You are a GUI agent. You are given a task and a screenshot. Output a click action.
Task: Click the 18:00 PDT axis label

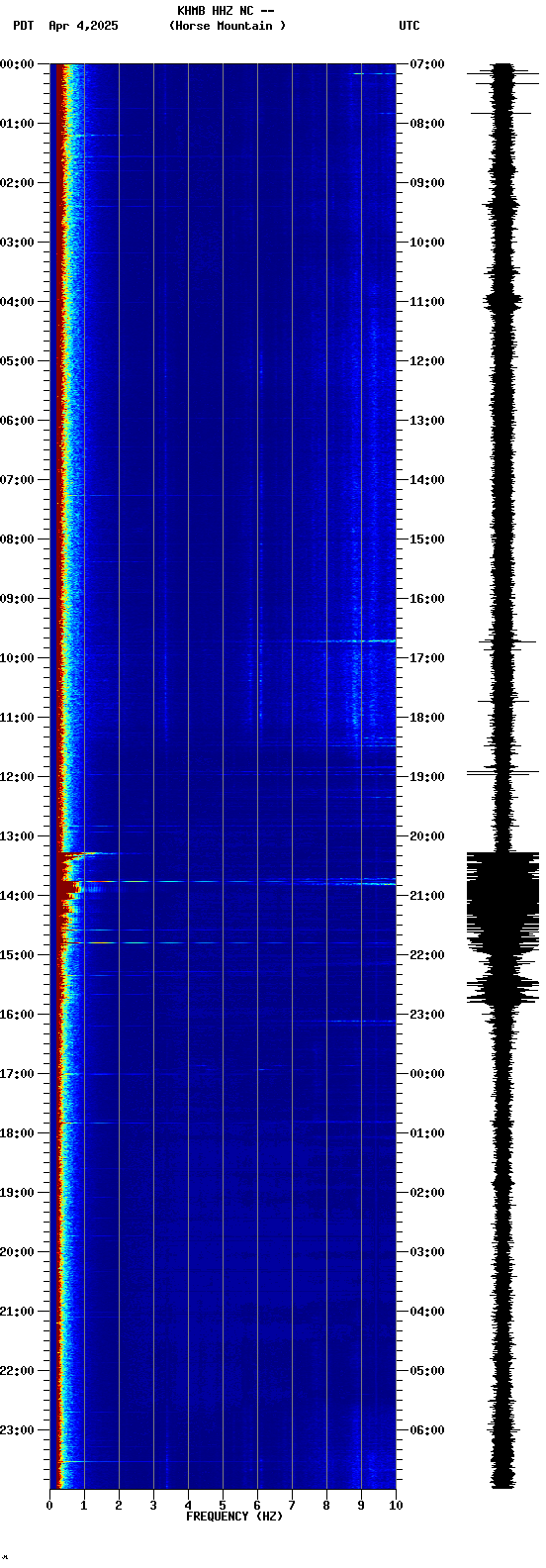(17, 1133)
